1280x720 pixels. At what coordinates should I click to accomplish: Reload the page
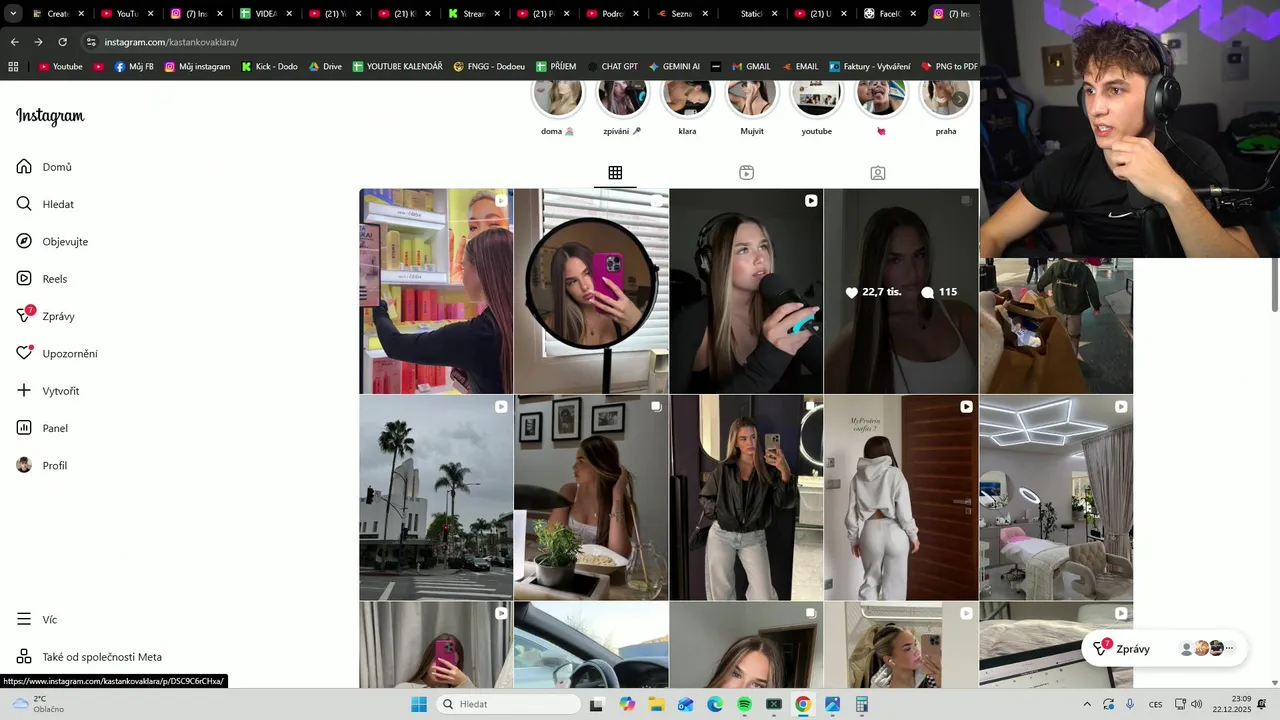pos(62,42)
